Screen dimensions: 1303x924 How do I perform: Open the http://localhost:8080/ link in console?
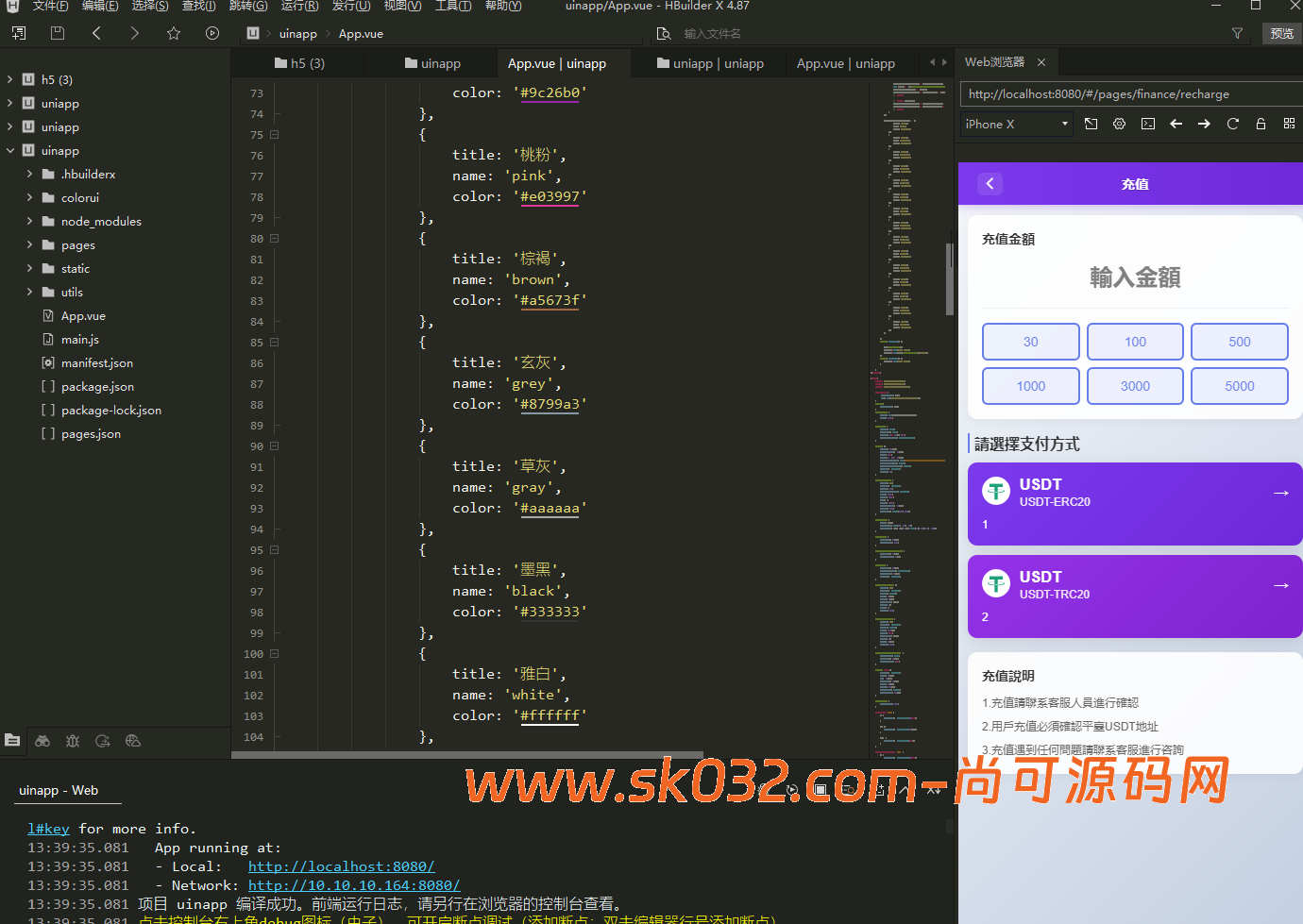click(341, 866)
